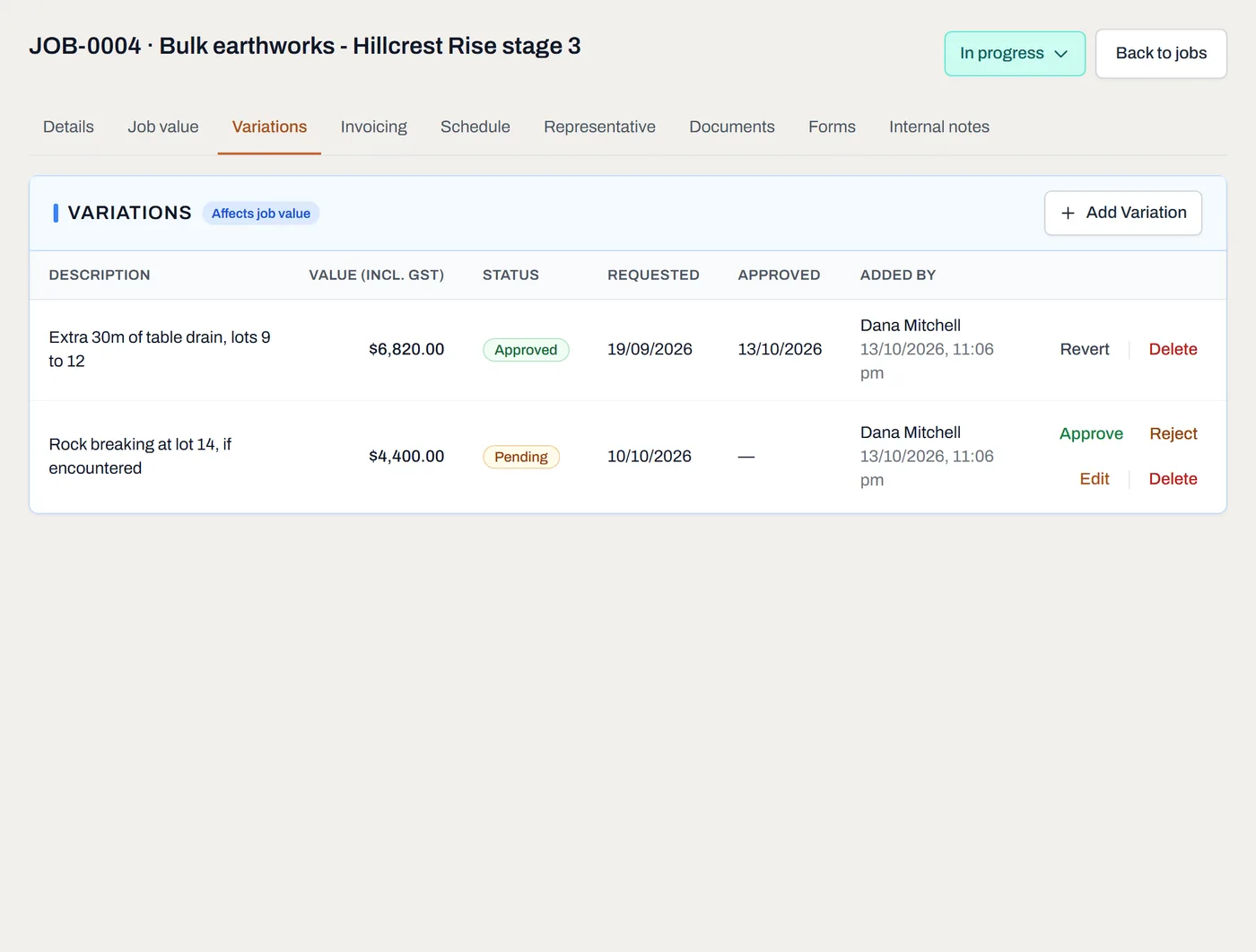Open the Schedule tab
Screen dimensions: 1256x952
point(475,127)
